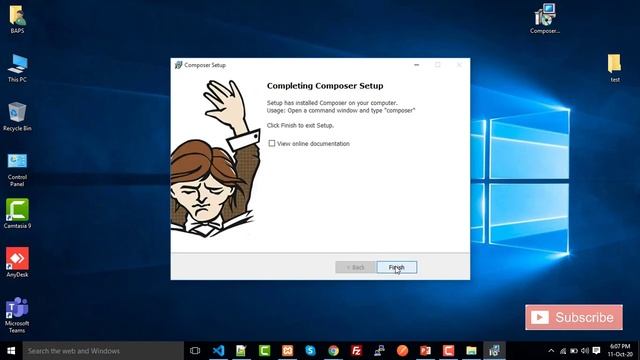This screenshot has height=360, width=640.
Task: Select the Control Panel desktop icon
Action: (17, 170)
